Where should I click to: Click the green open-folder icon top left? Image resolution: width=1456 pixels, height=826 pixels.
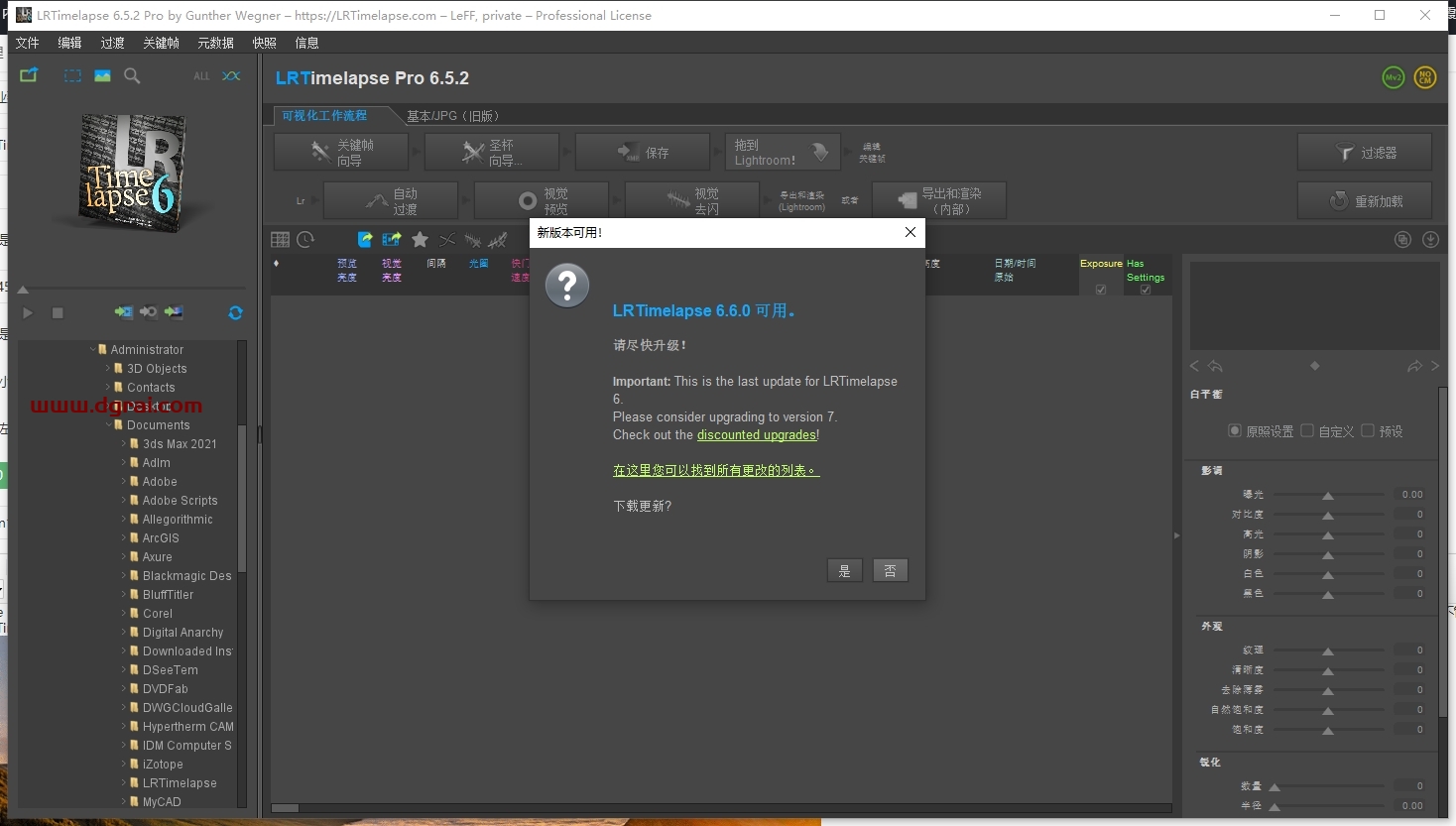(29, 76)
